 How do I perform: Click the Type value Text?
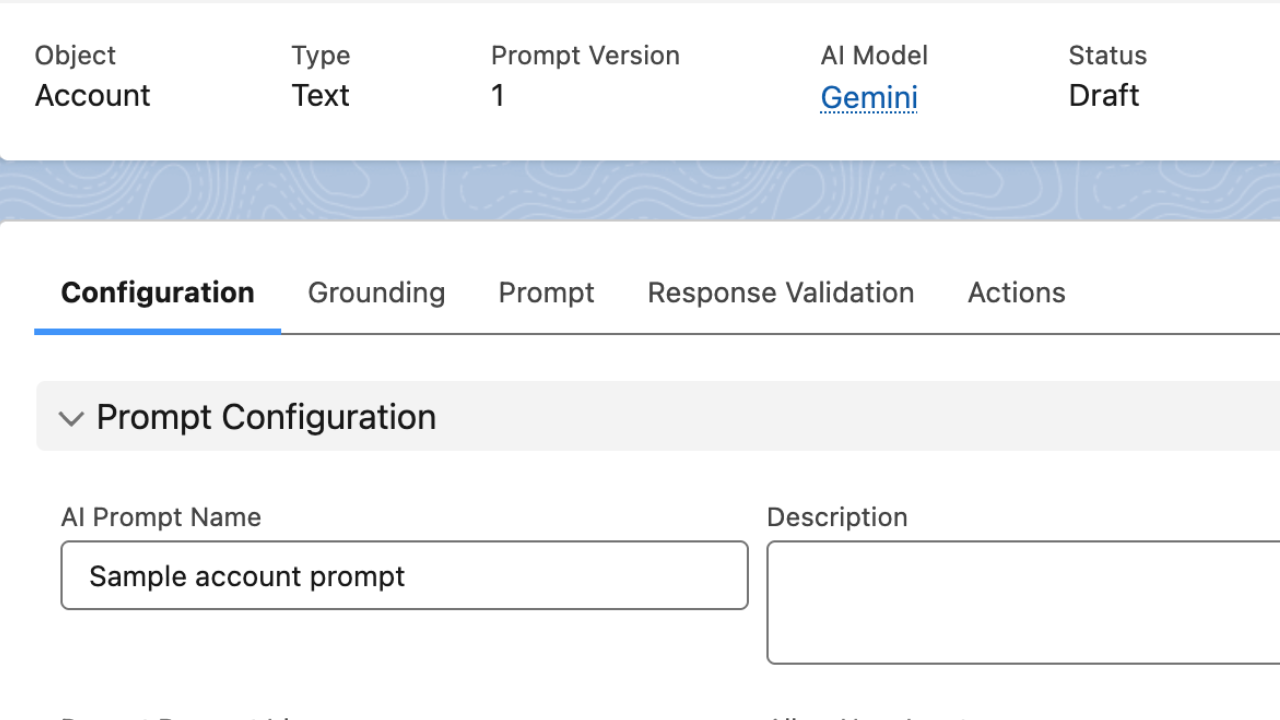click(x=320, y=96)
